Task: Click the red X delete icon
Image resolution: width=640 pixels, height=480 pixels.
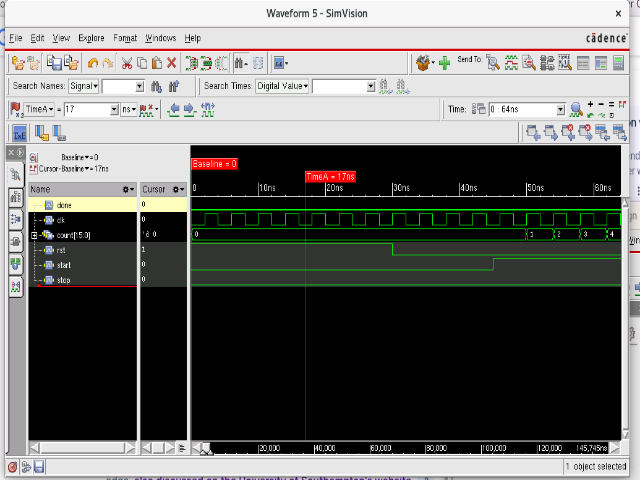Action: pyautogui.click(x=171, y=63)
